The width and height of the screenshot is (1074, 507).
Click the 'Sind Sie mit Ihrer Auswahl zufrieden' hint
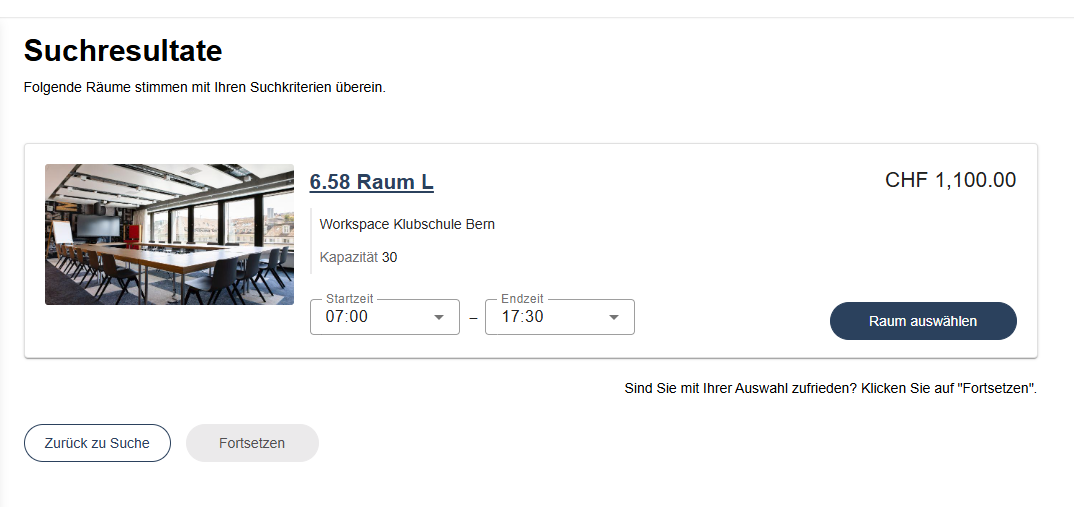[x=831, y=388]
